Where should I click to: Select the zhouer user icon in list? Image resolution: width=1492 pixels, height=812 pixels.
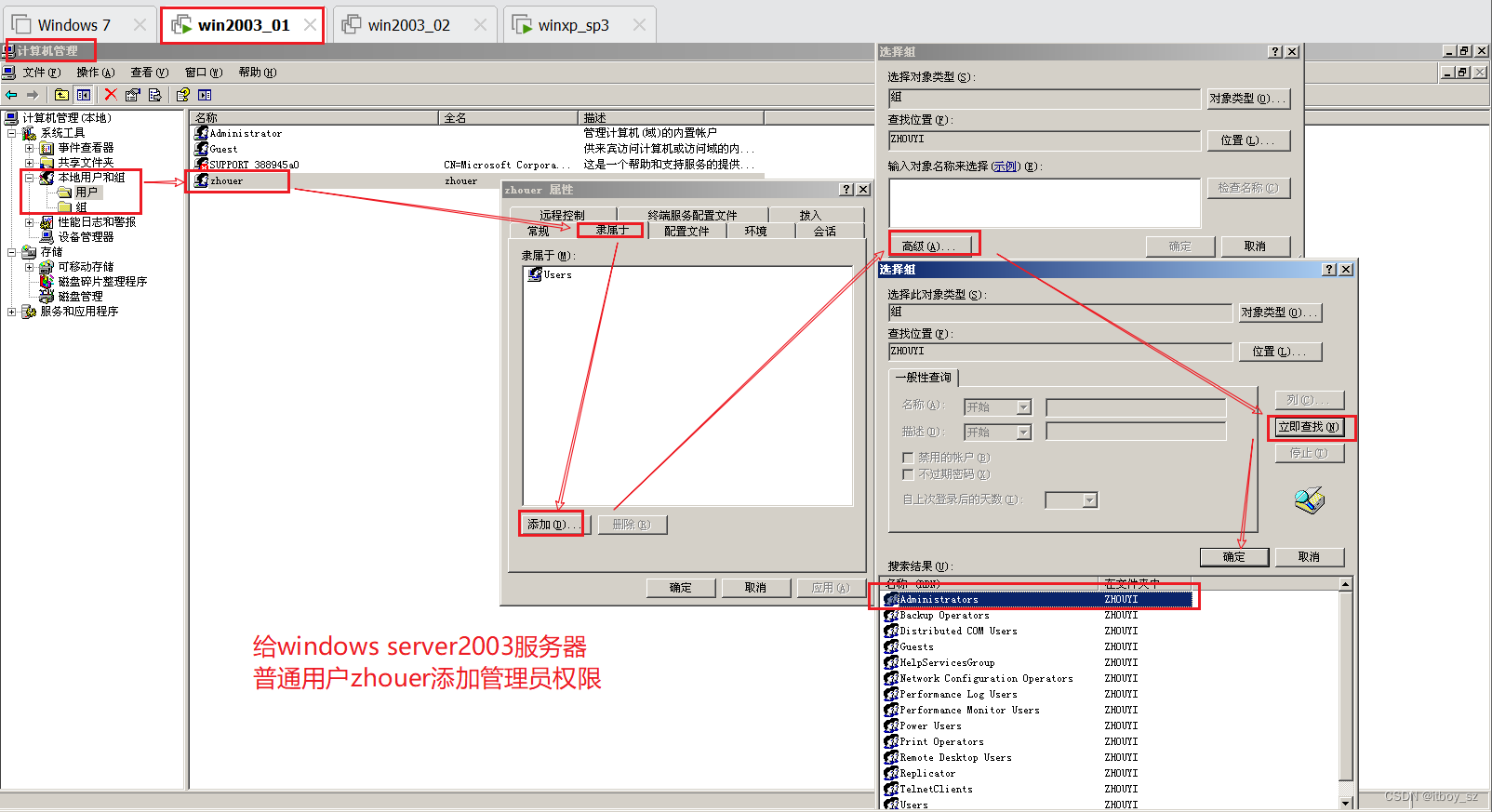pos(201,180)
